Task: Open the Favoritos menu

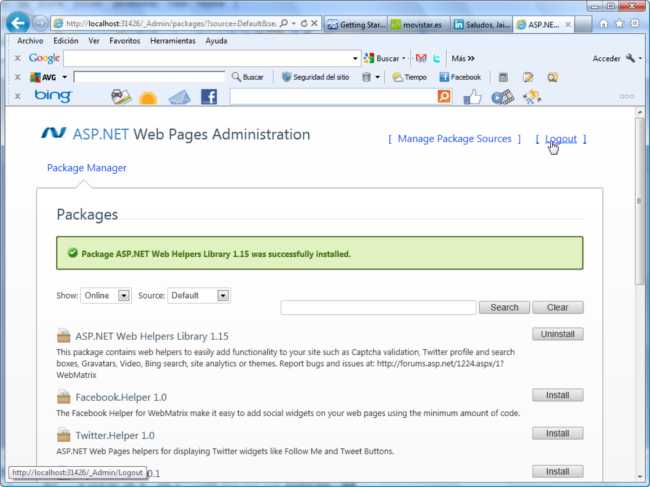Action: click(x=125, y=41)
